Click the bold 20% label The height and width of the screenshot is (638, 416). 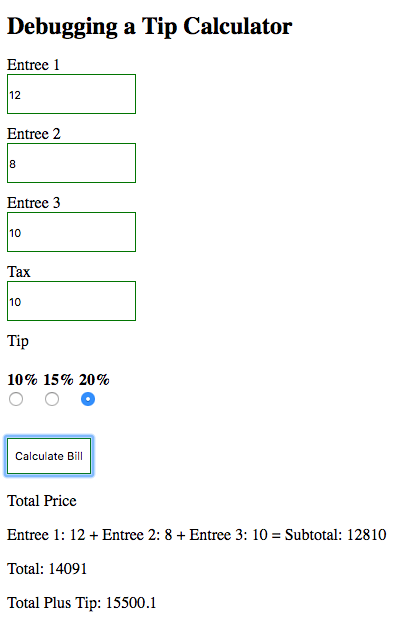pyautogui.click(x=94, y=380)
